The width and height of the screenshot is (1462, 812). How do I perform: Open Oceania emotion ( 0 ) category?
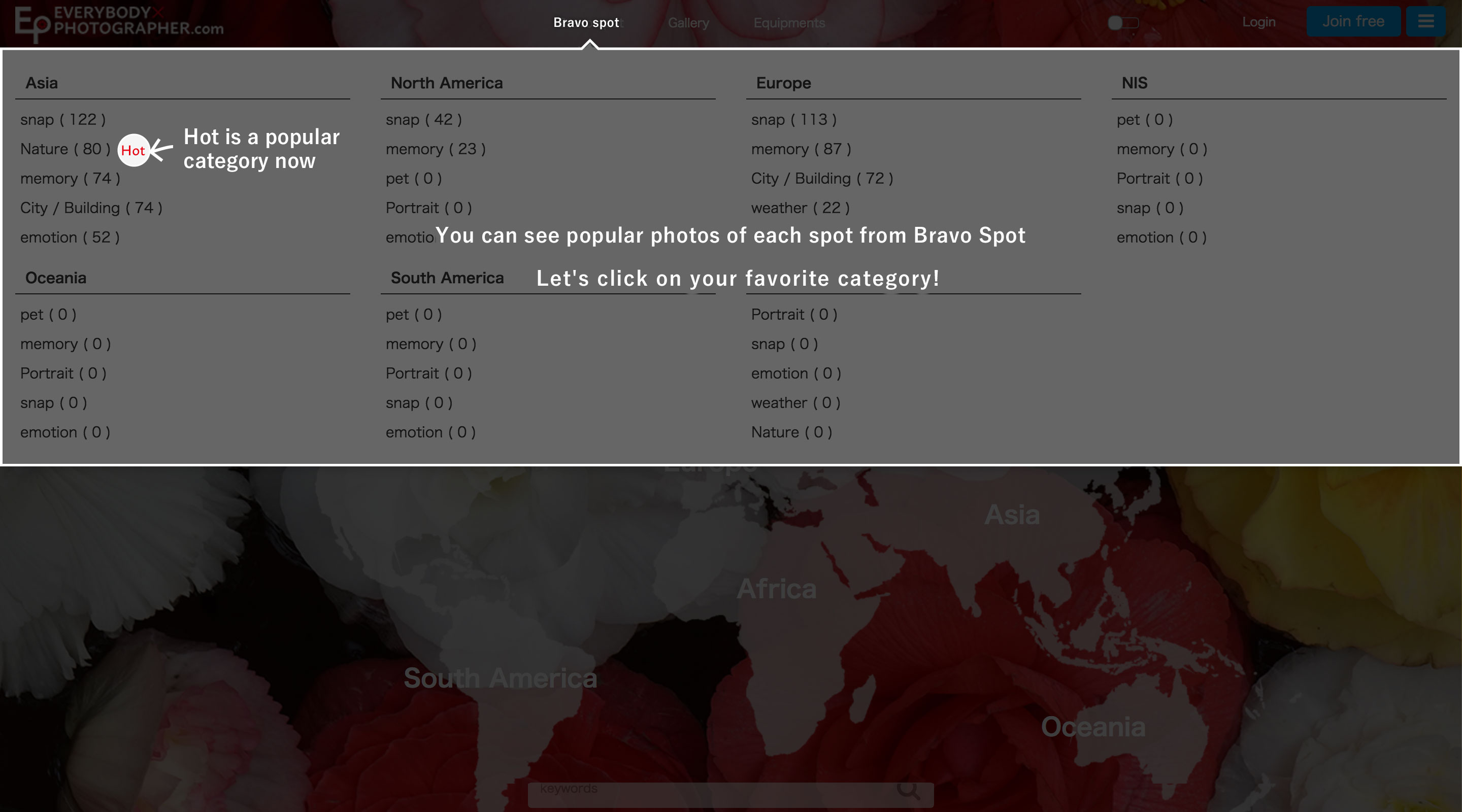pyautogui.click(x=65, y=433)
